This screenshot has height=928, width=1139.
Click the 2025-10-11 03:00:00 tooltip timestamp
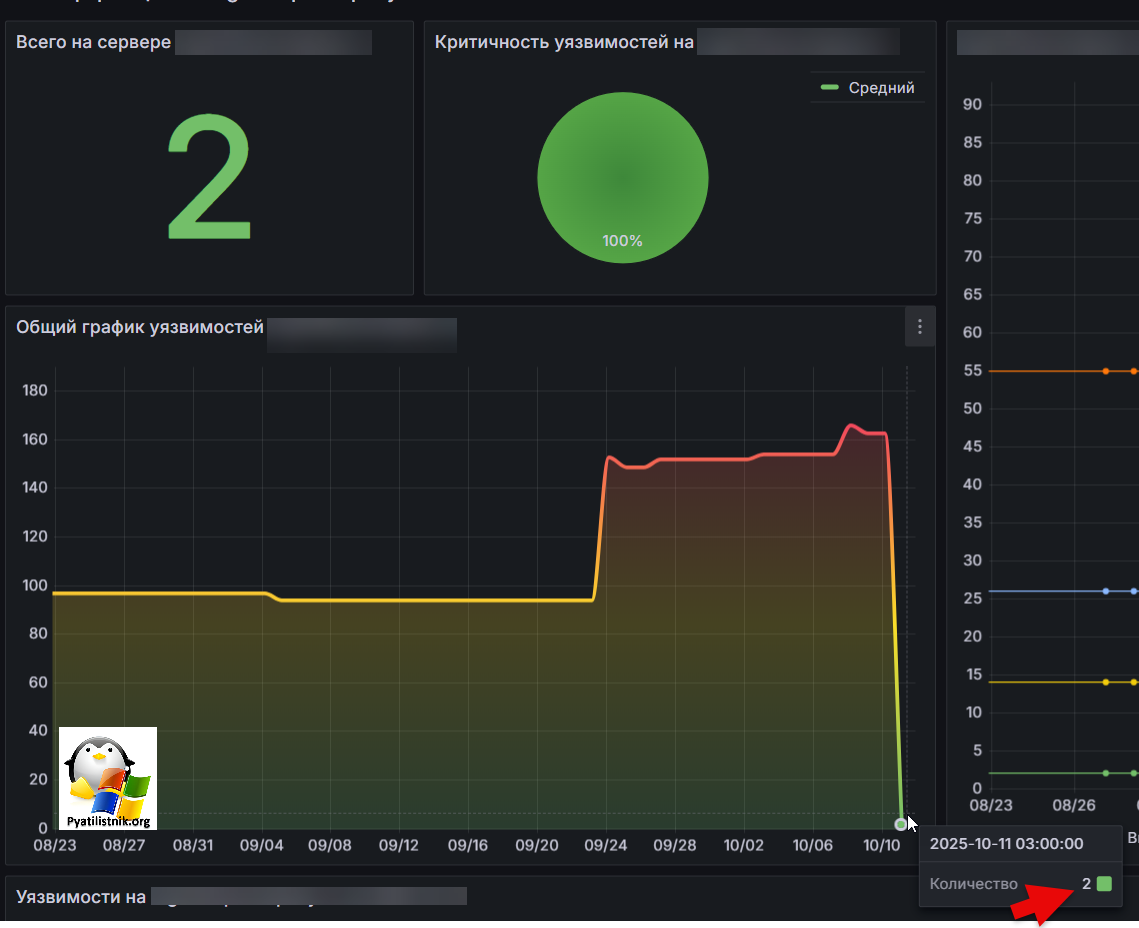tap(1006, 844)
